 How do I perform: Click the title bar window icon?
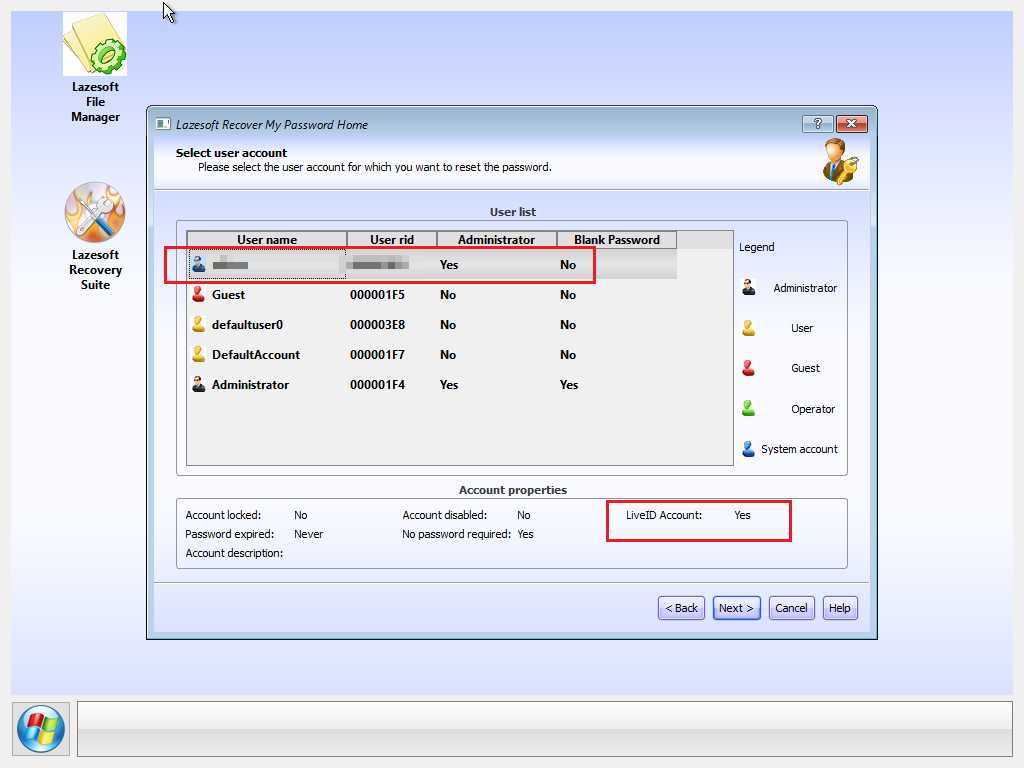pos(163,124)
